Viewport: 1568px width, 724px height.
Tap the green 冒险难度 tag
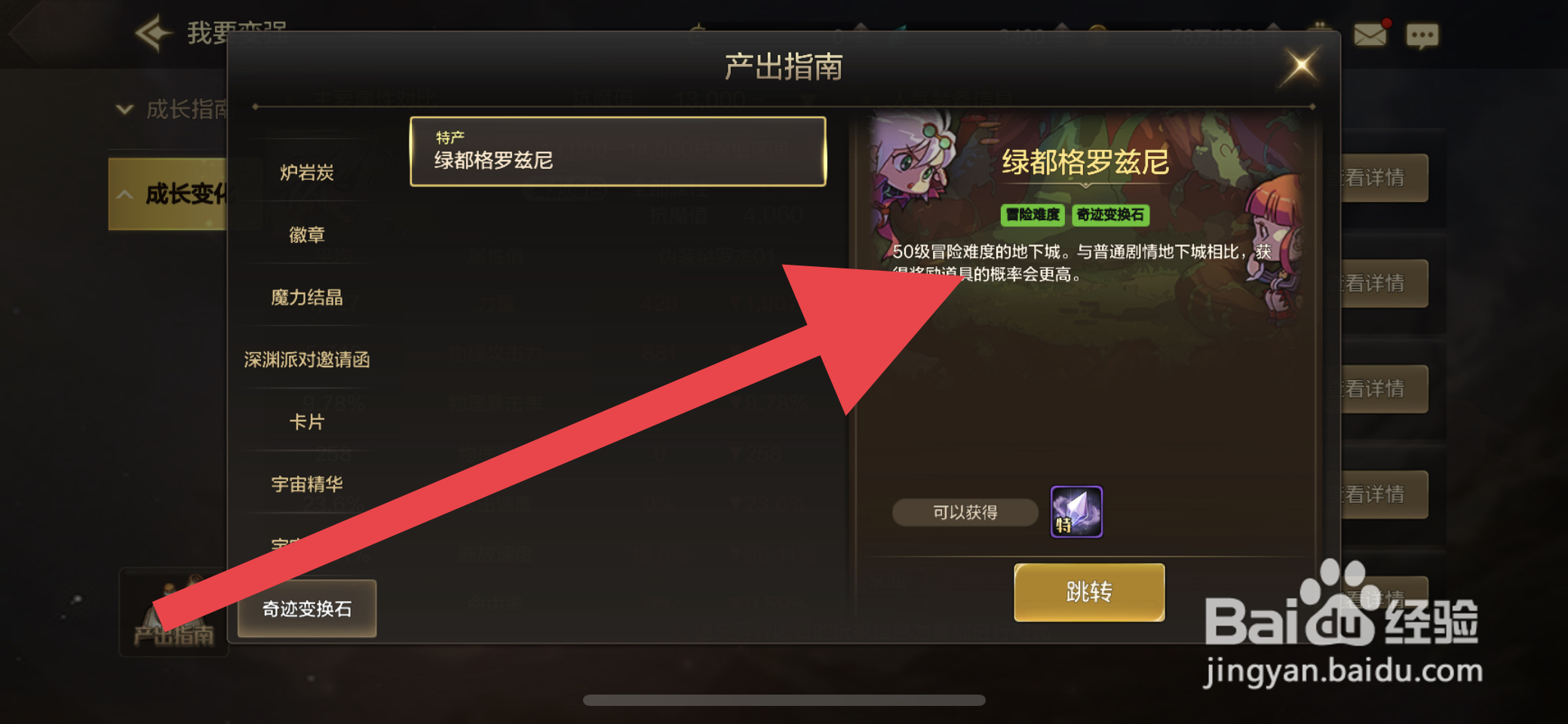tap(1033, 215)
